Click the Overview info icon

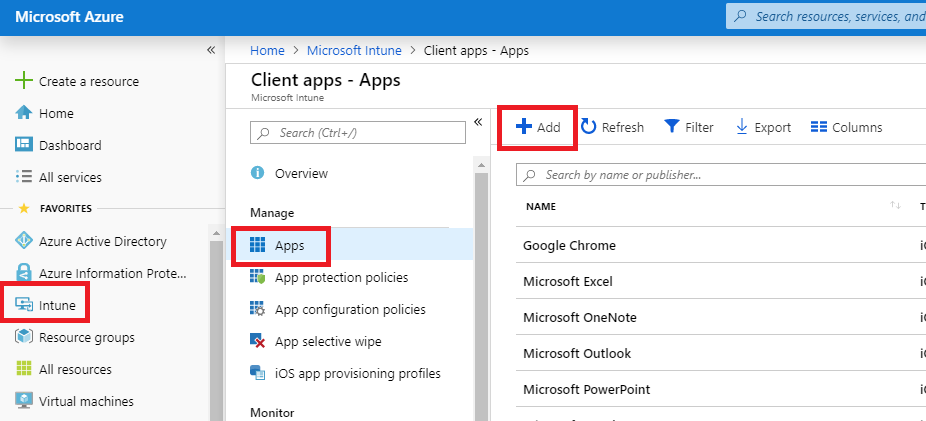(x=257, y=173)
